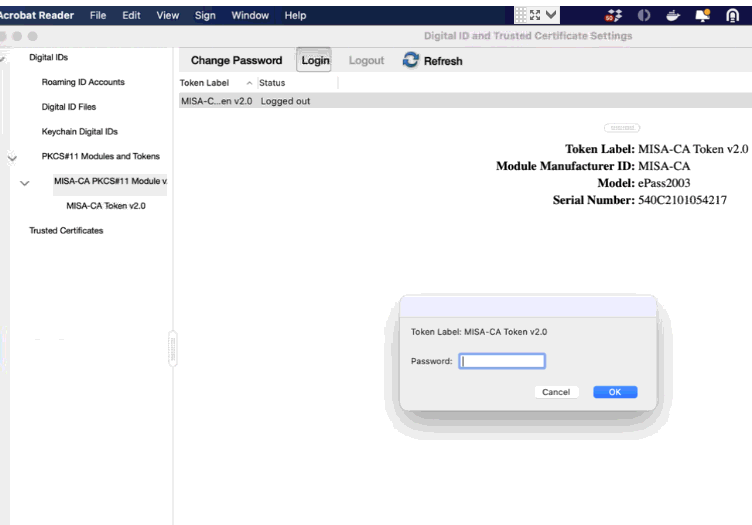Open the Help menu

pos(295,15)
